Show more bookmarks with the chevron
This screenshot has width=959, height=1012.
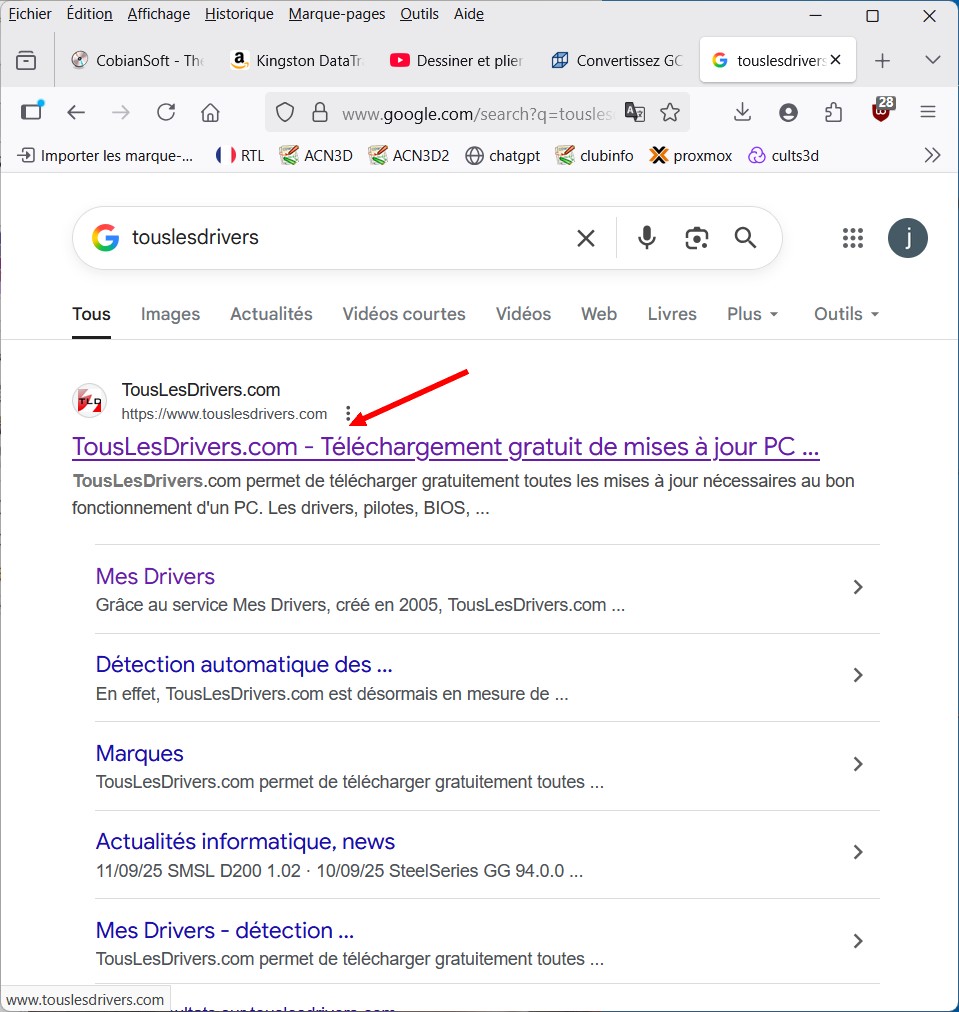[932, 155]
